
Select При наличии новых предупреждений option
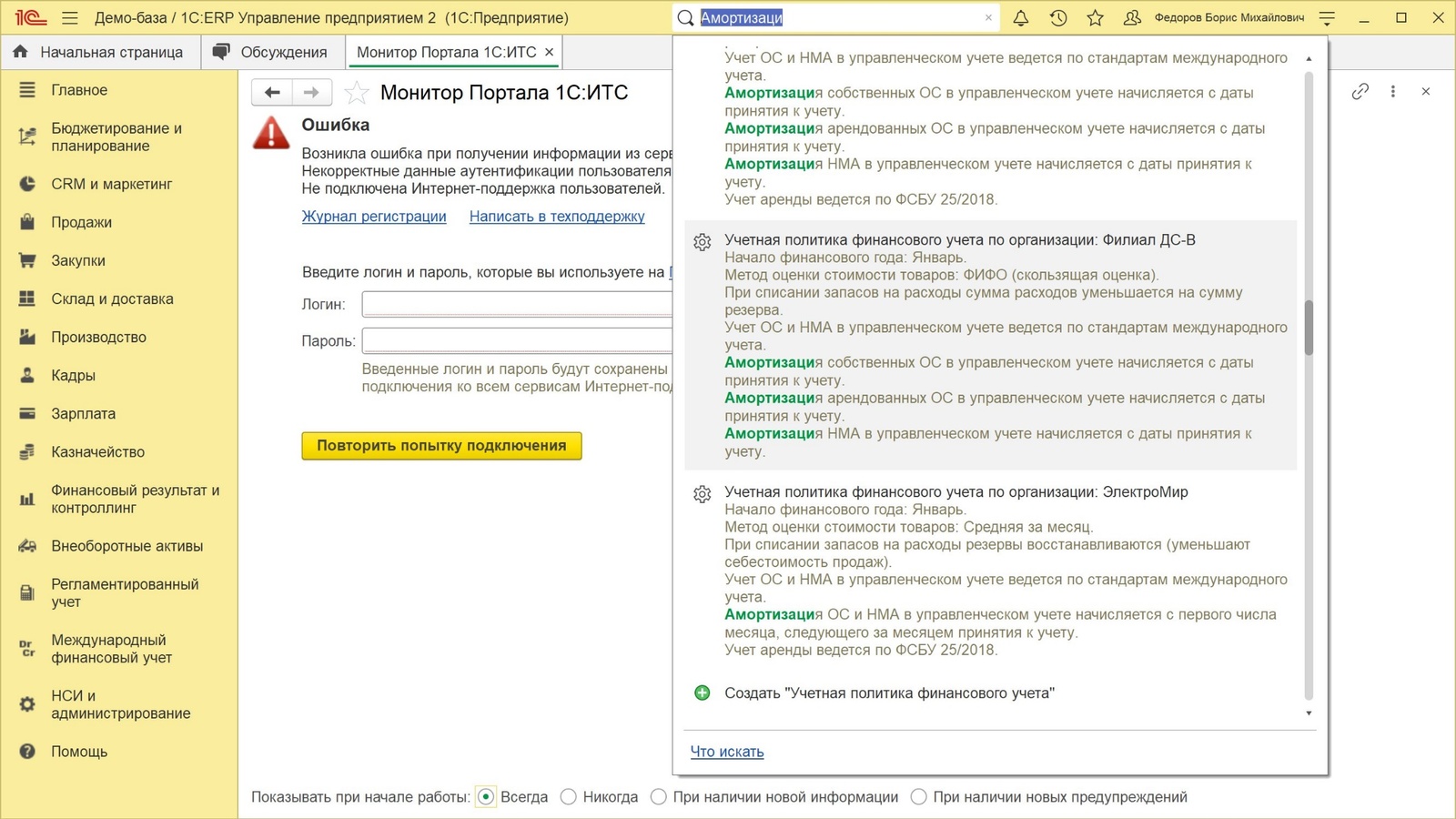(x=919, y=797)
